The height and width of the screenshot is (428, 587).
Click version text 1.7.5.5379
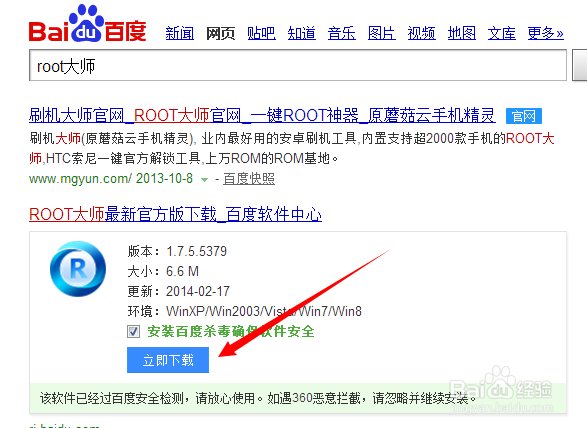(x=197, y=251)
